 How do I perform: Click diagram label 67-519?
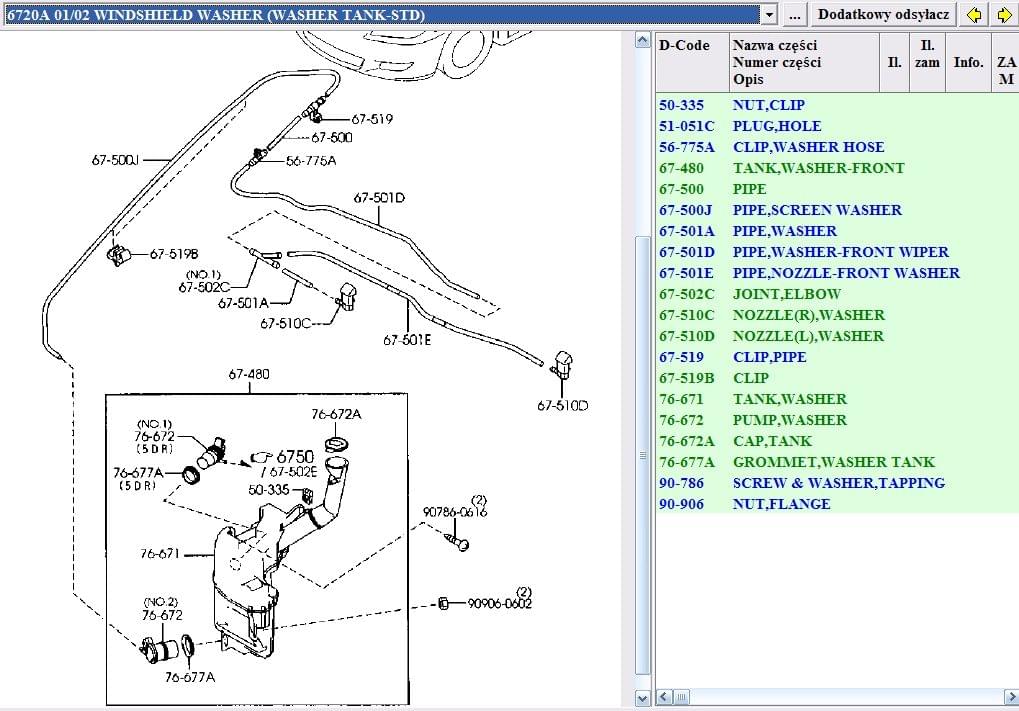click(x=372, y=119)
